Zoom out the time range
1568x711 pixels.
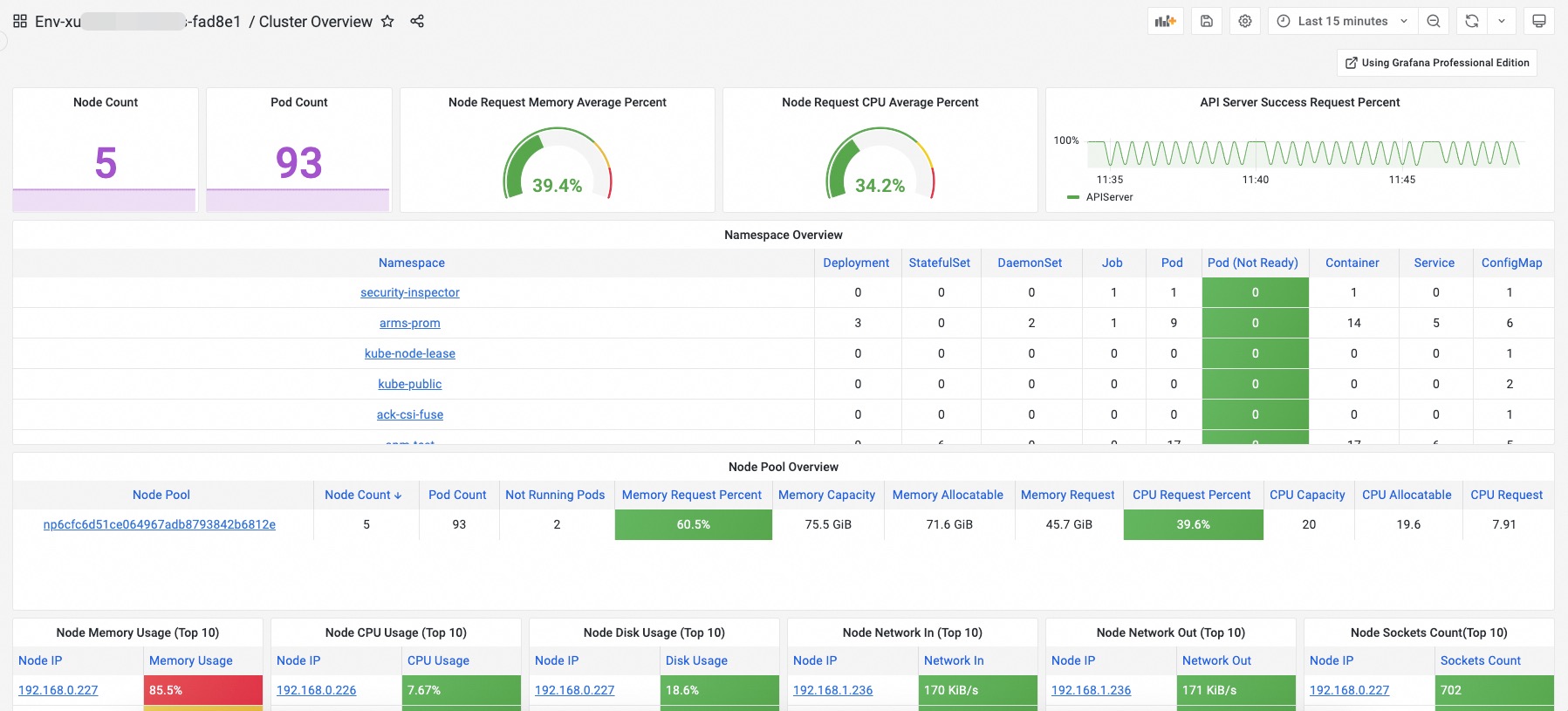pos(1434,21)
